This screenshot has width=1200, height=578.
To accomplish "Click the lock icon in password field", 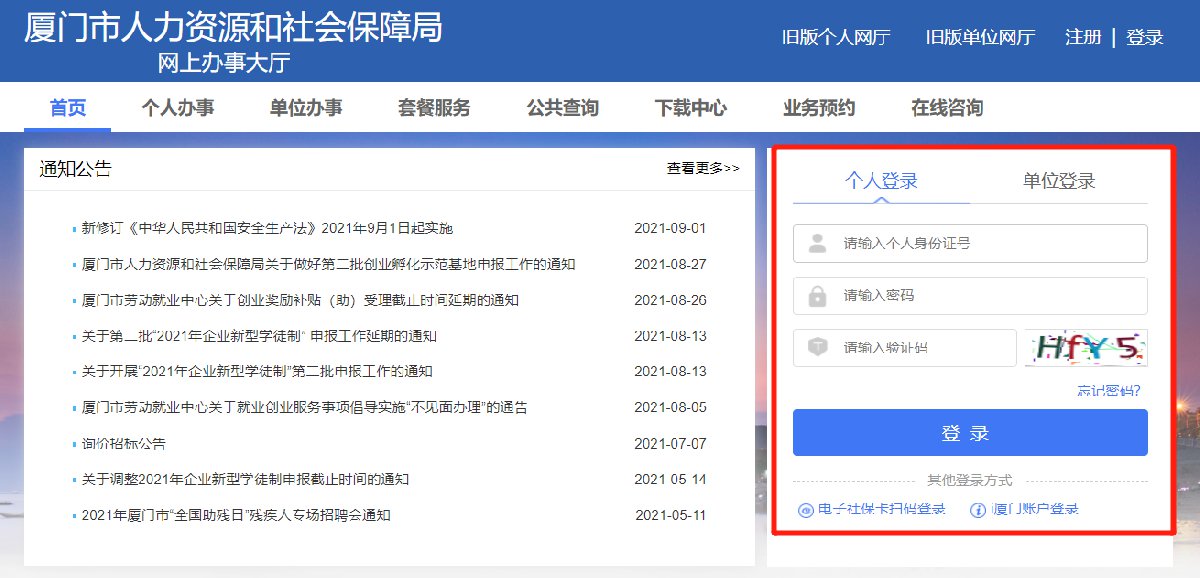I will point(817,296).
